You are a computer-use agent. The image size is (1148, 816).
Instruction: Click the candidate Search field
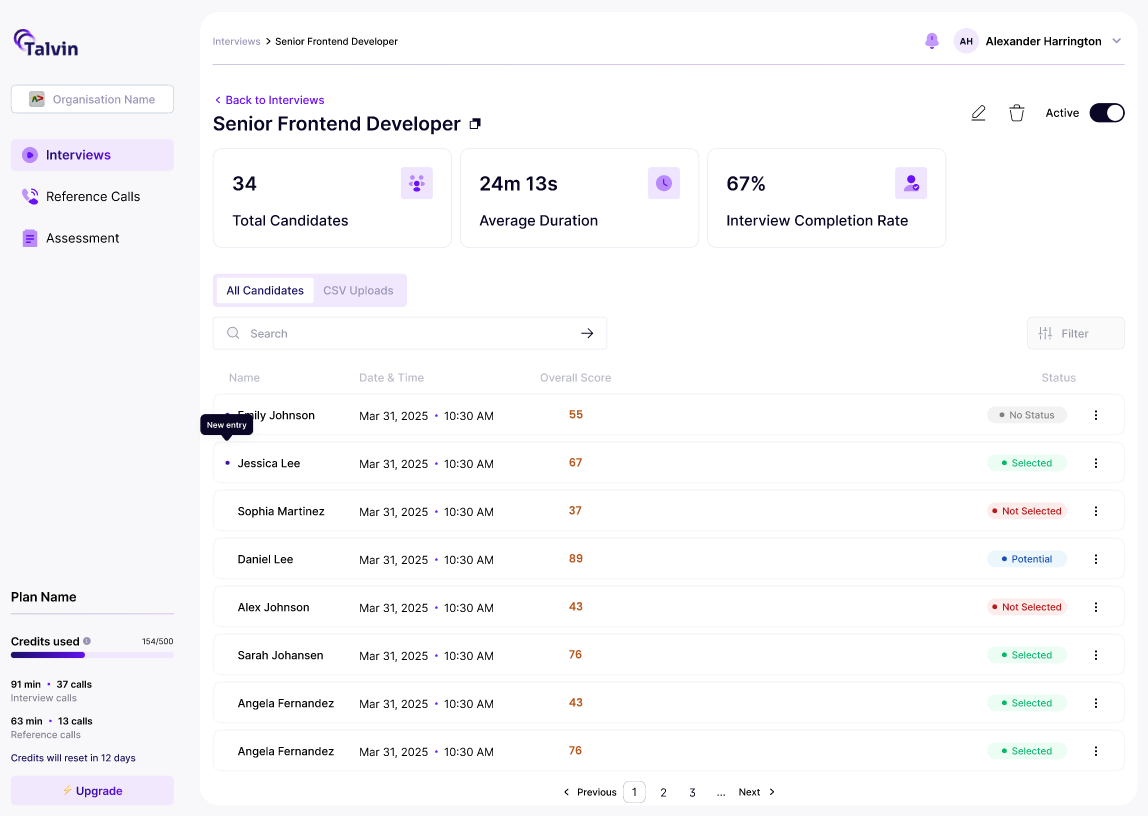[x=410, y=333]
